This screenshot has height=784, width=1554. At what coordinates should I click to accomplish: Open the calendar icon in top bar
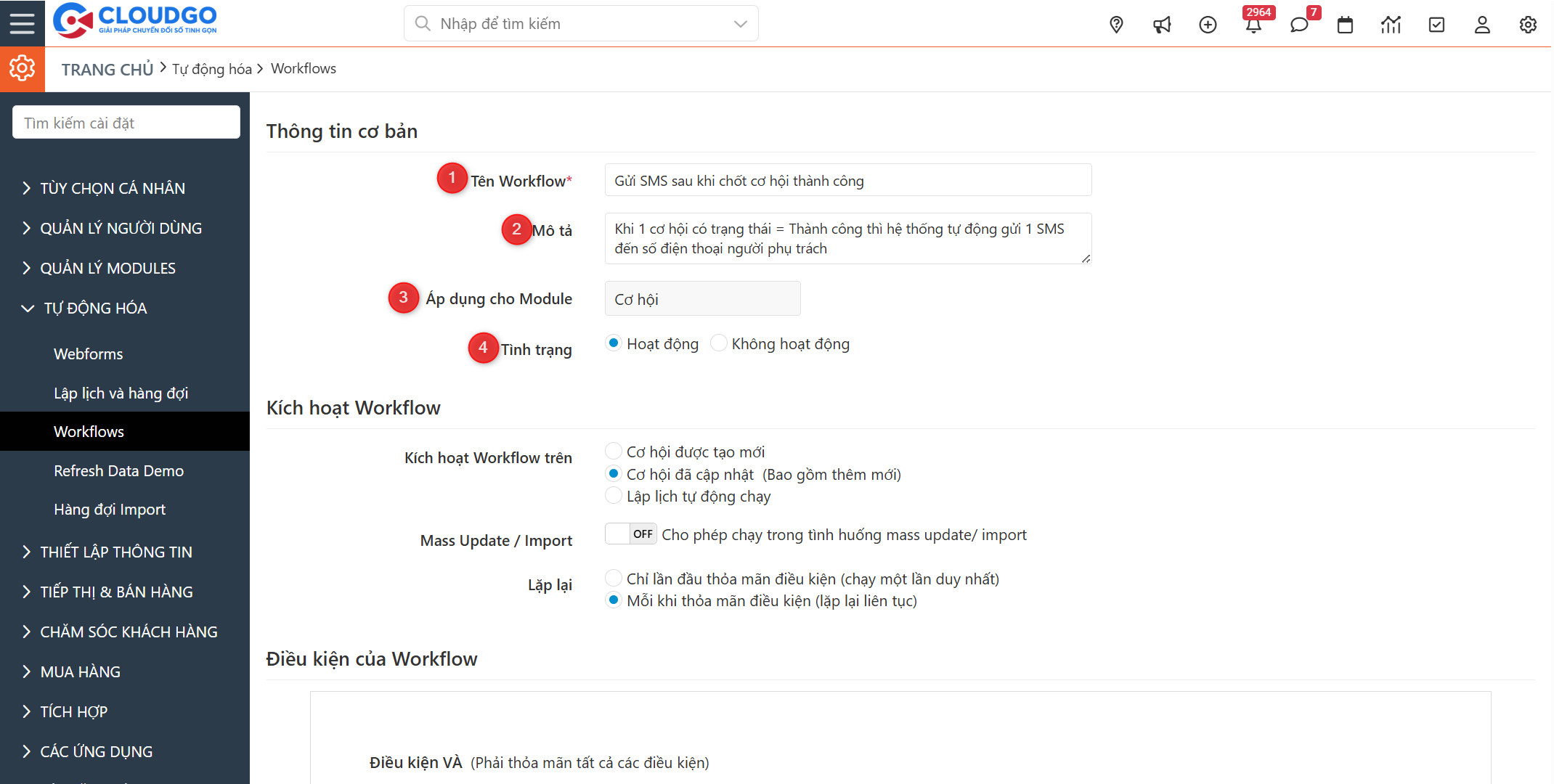click(x=1345, y=24)
